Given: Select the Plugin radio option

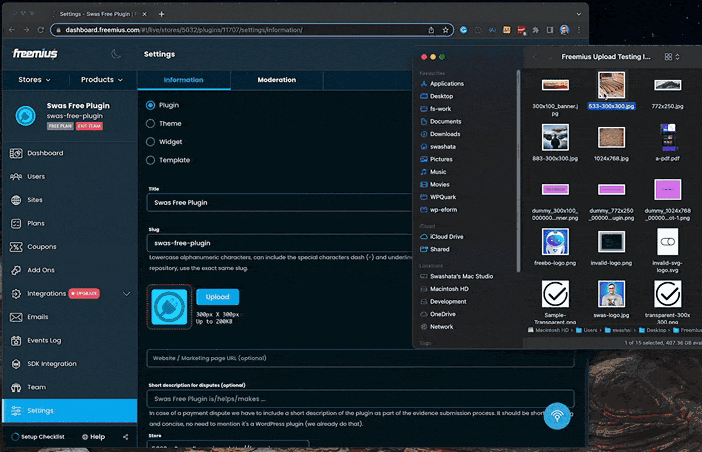Looking at the screenshot, I should (150, 105).
